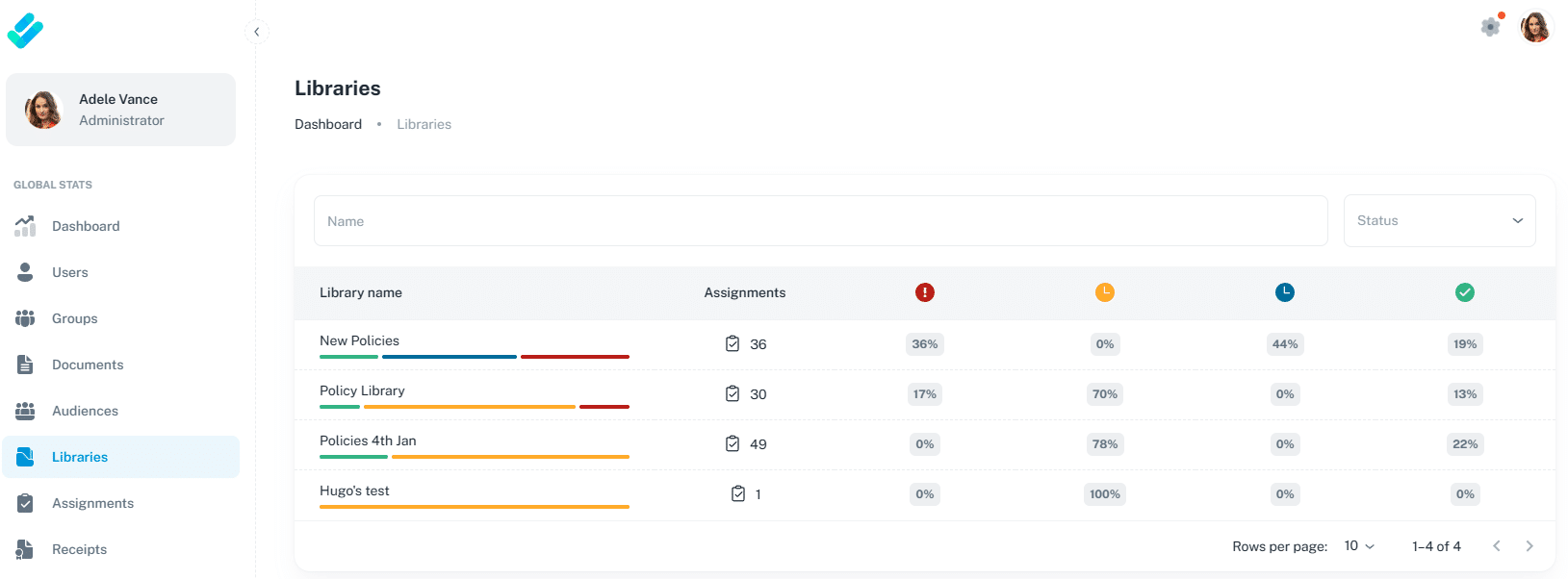This screenshot has height=579, width=1568.
Task: Open settings gear with notification dot
Action: tap(1491, 26)
